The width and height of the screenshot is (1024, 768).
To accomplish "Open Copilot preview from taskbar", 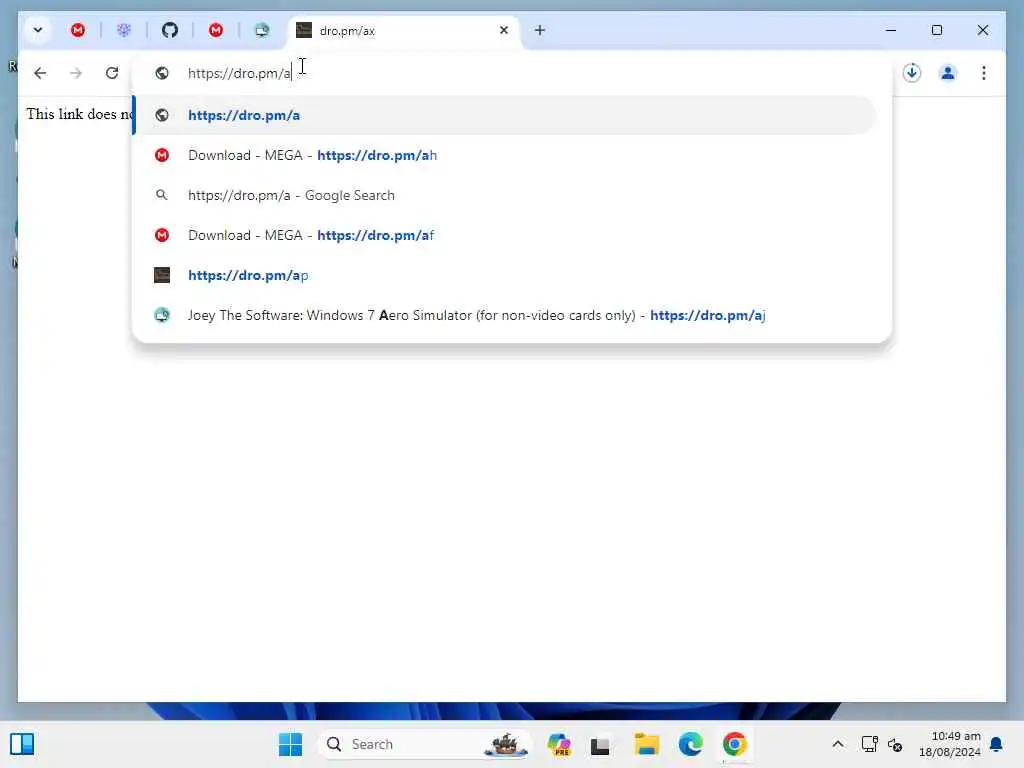I will (559, 744).
